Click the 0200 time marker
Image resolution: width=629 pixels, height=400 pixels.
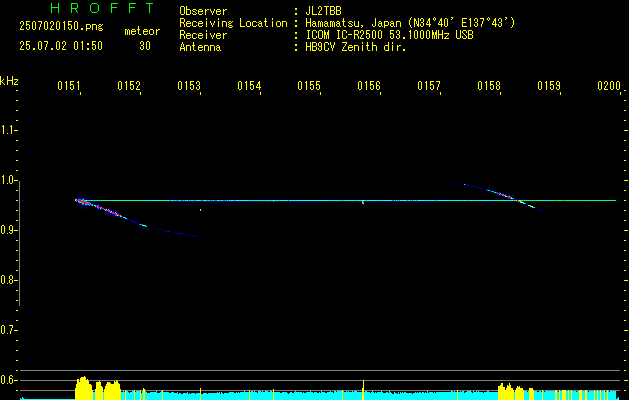[x=609, y=86]
